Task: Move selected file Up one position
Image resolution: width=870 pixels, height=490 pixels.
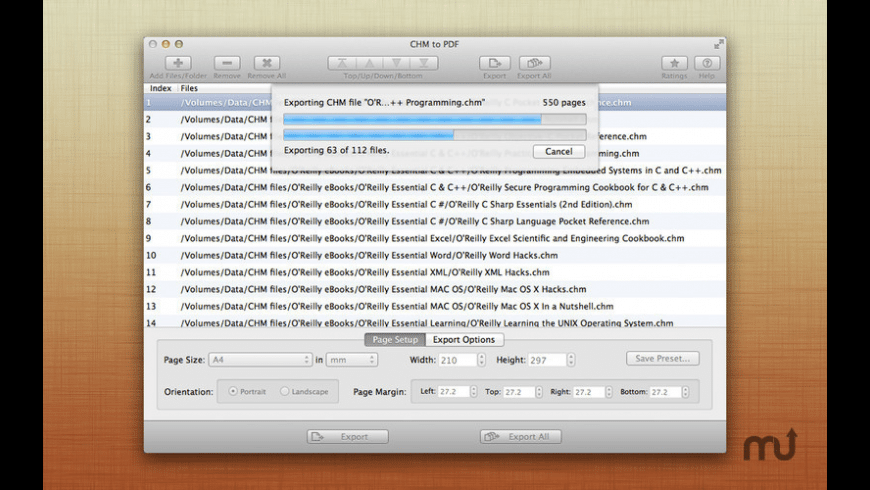Action: tap(370, 63)
